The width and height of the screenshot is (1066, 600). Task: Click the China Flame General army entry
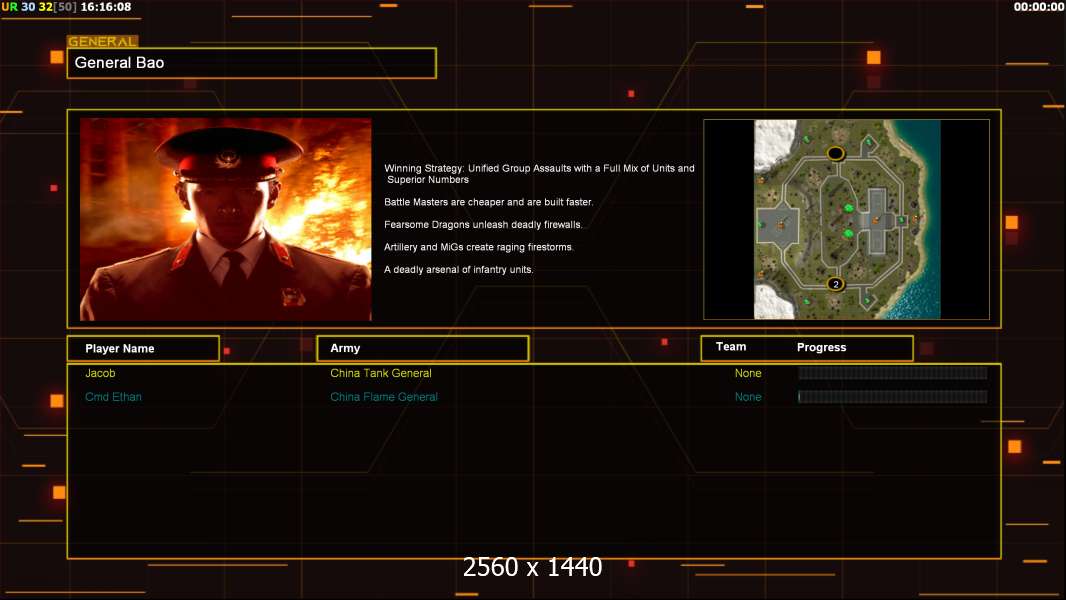383,397
